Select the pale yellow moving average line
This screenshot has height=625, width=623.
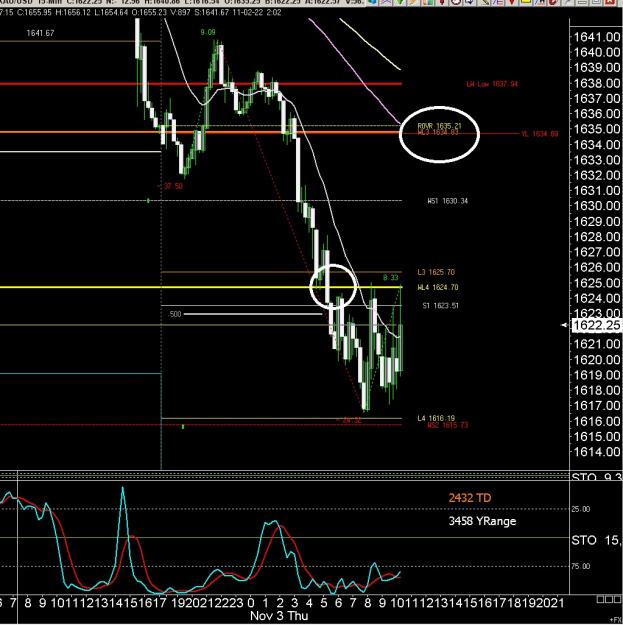[370, 44]
